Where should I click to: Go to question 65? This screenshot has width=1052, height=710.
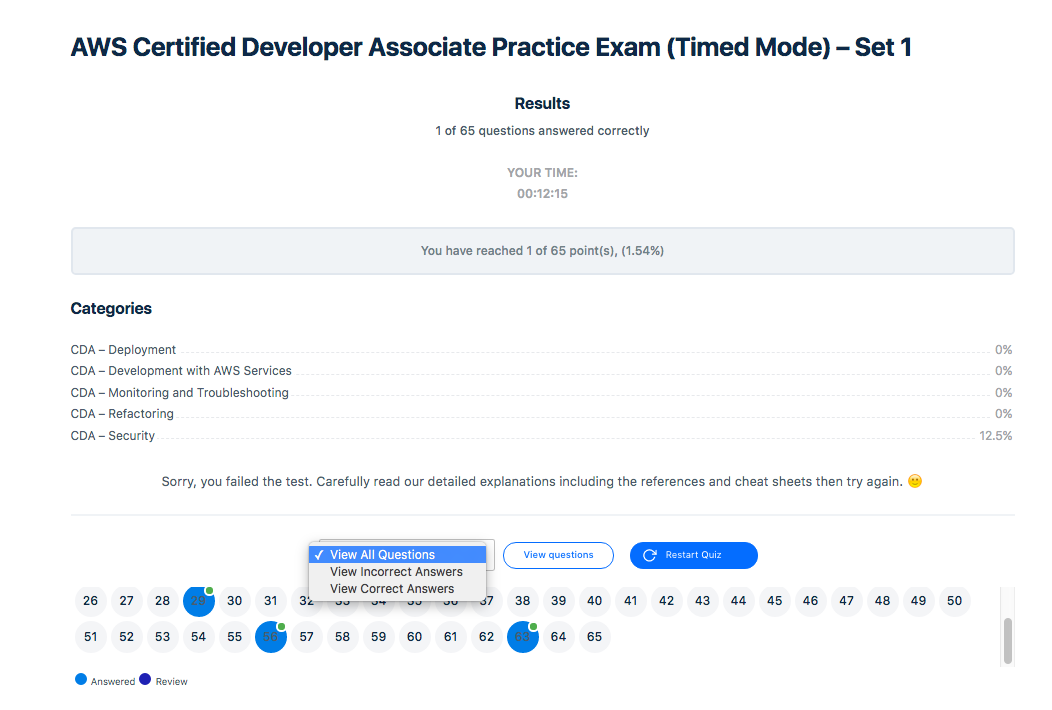click(x=595, y=637)
